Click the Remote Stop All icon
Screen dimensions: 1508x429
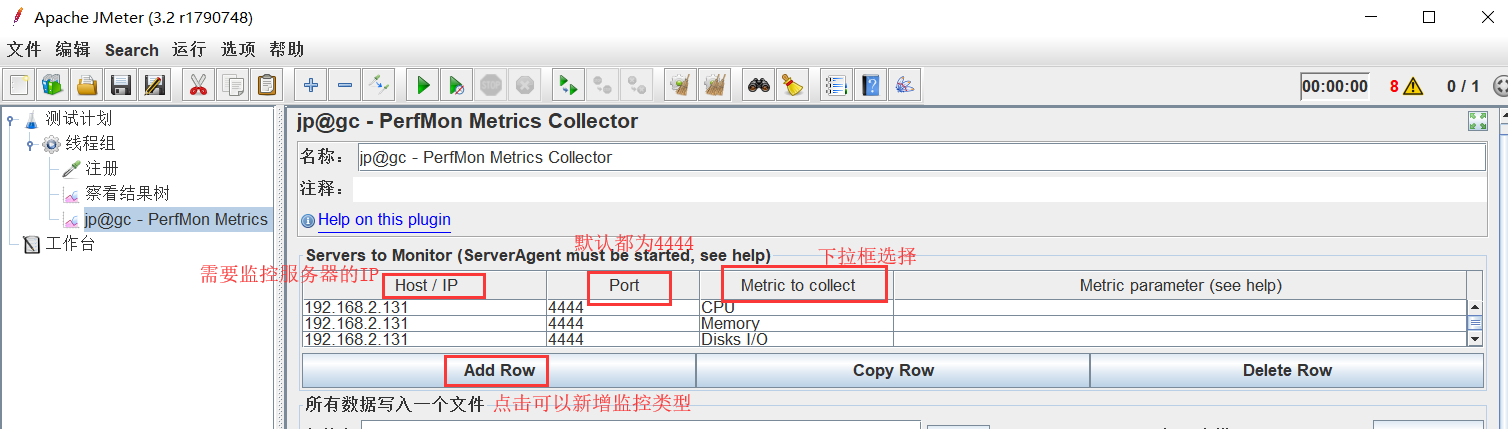click(x=602, y=86)
